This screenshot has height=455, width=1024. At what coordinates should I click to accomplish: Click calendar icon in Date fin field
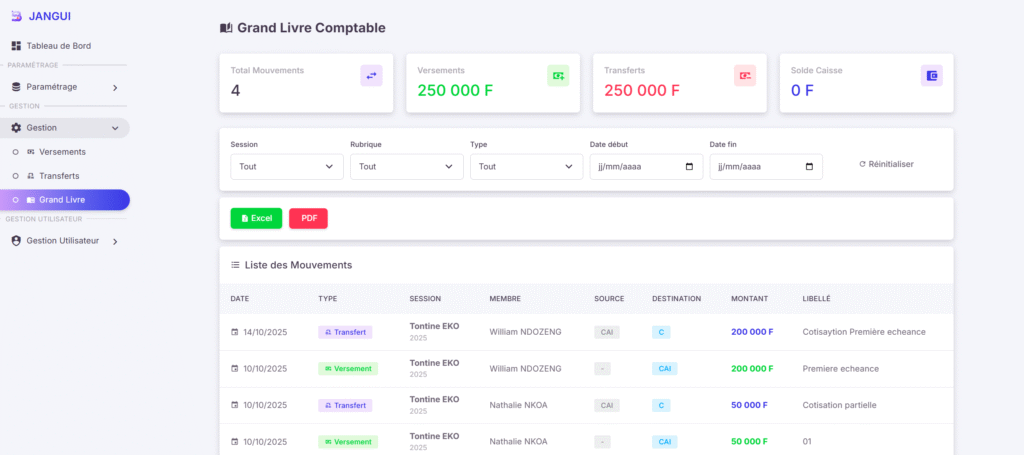click(x=809, y=167)
